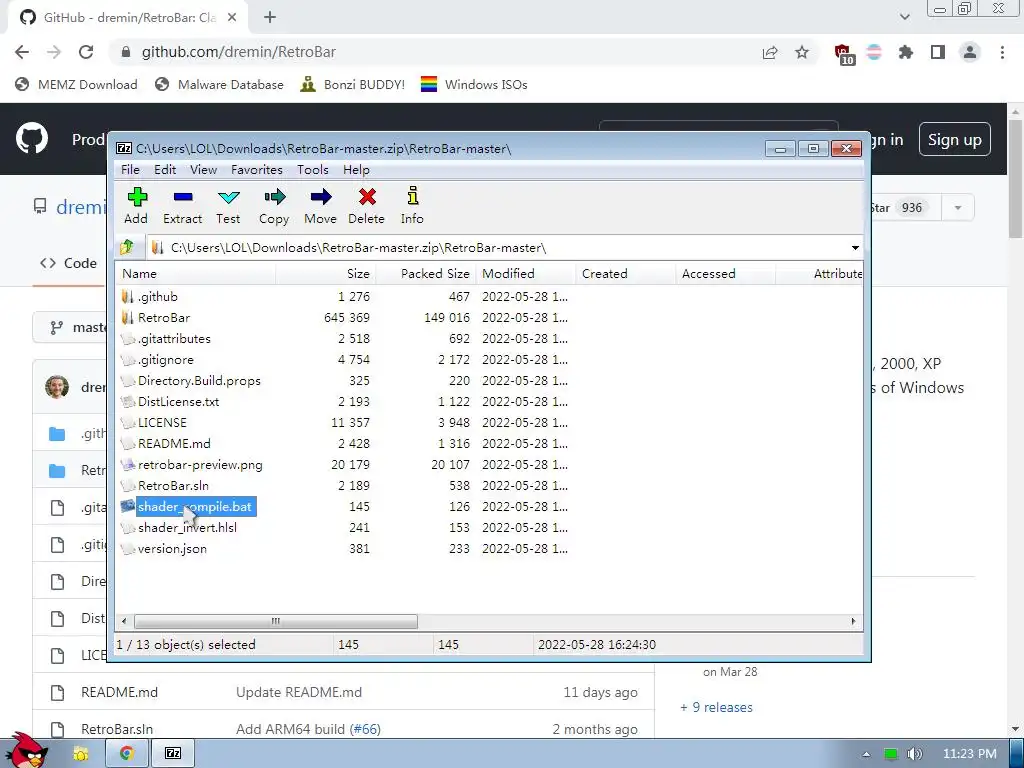The height and width of the screenshot is (768, 1024).
Task: Open the Favorites menu
Action: [x=257, y=170]
